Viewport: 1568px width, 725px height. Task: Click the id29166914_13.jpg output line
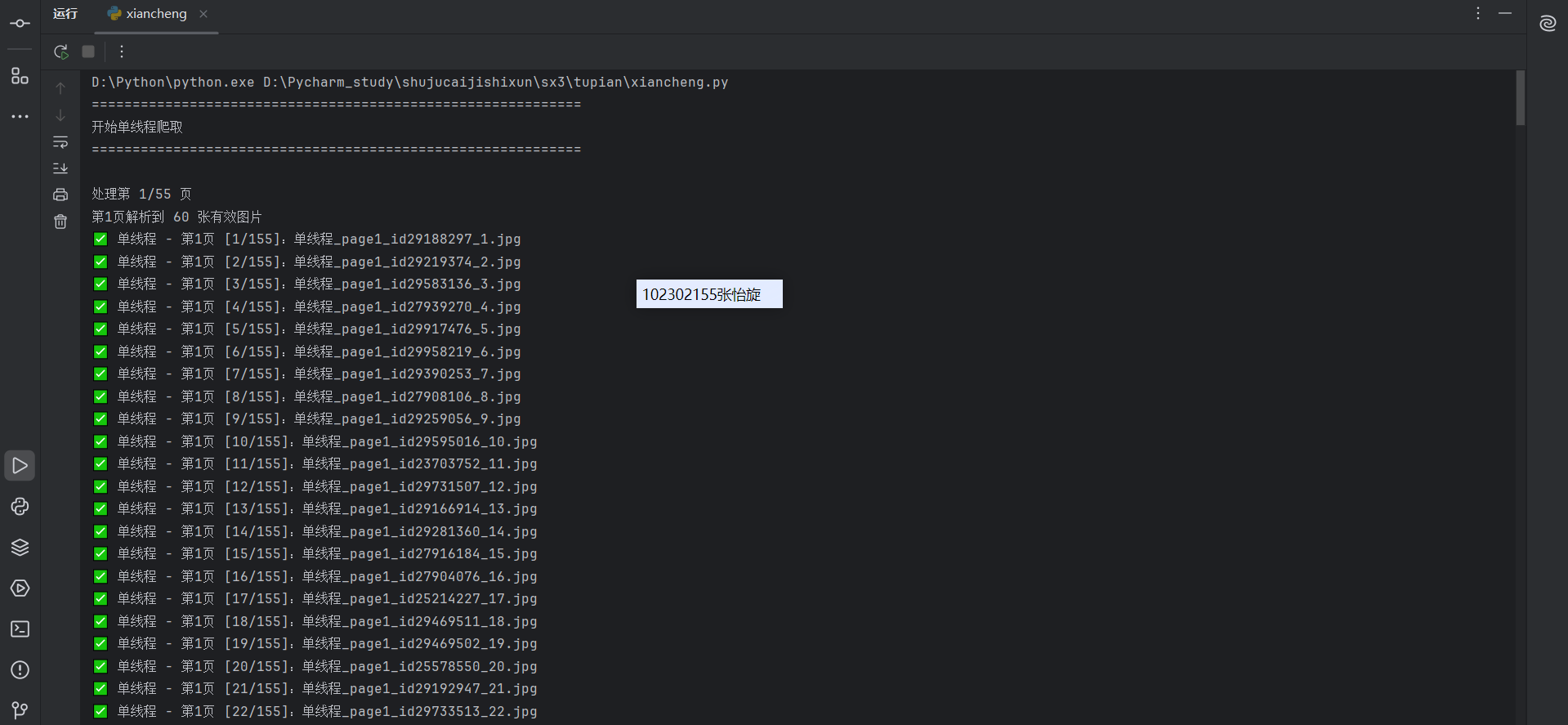point(315,508)
